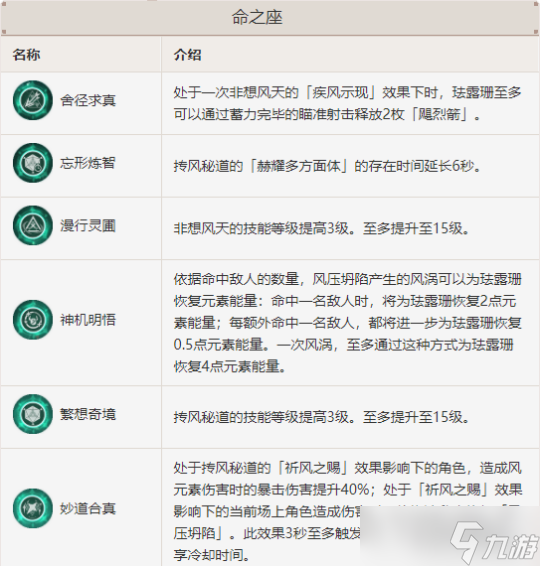Select the constellation name 繁想奇境
Viewport: 540px width, 566px height.
pos(88,414)
